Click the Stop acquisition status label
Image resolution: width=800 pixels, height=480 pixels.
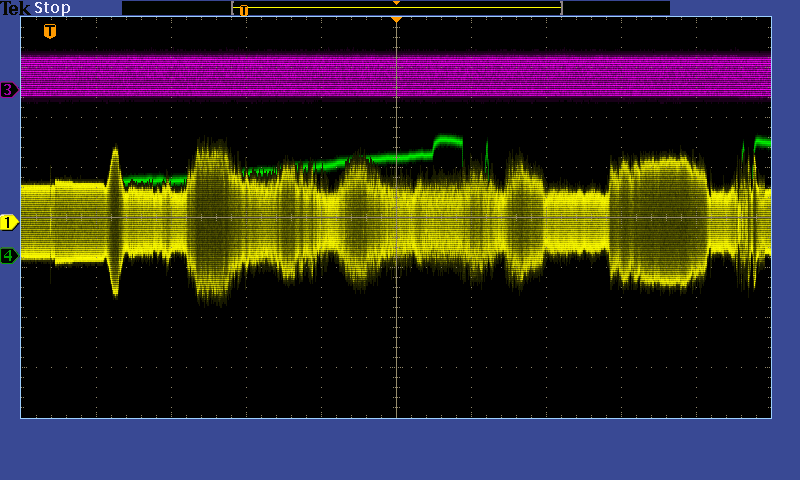tap(53, 8)
